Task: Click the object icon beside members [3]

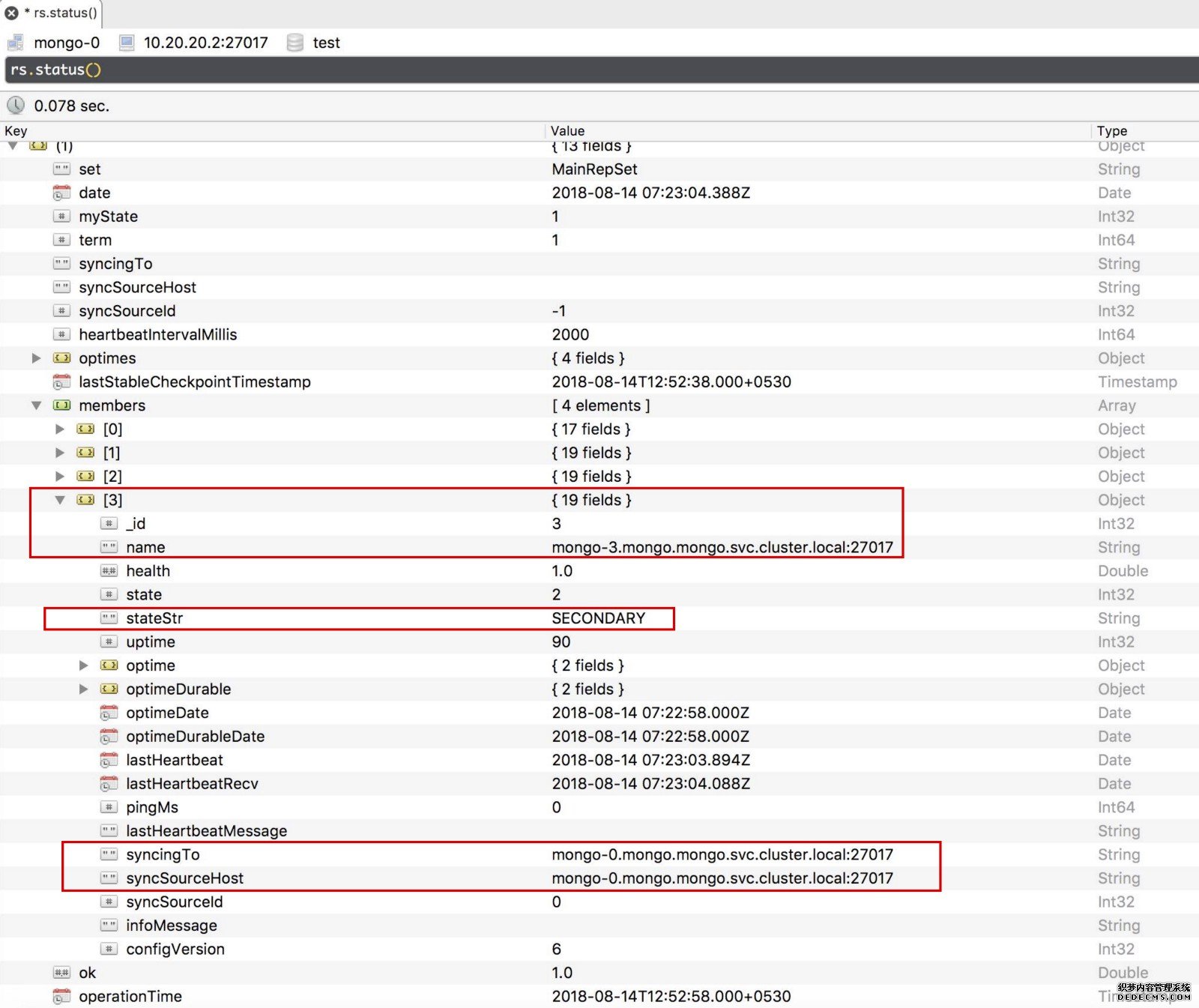Action: tap(85, 500)
